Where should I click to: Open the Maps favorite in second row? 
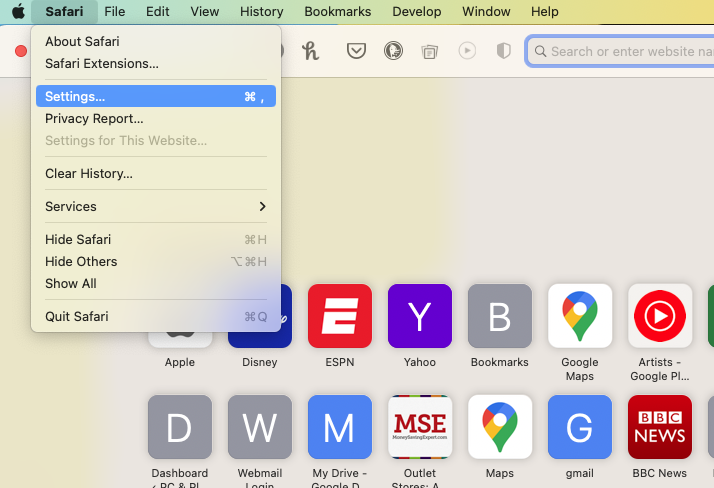click(x=500, y=427)
